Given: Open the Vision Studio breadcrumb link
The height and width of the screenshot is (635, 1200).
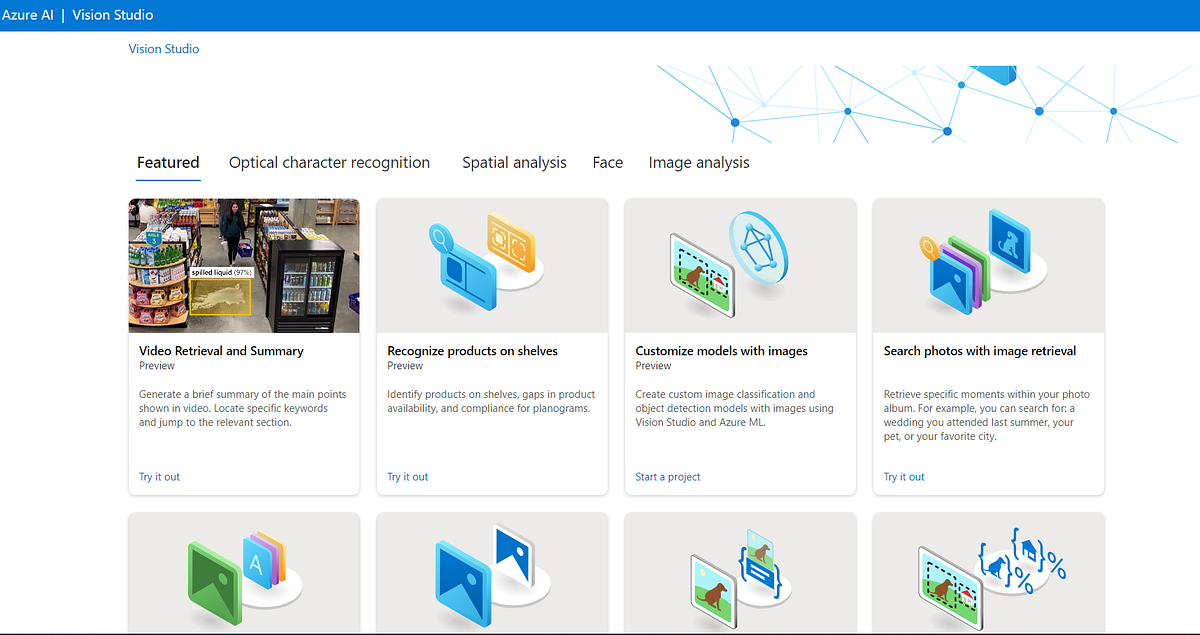Looking at the screenshot, I should [163, 48].
